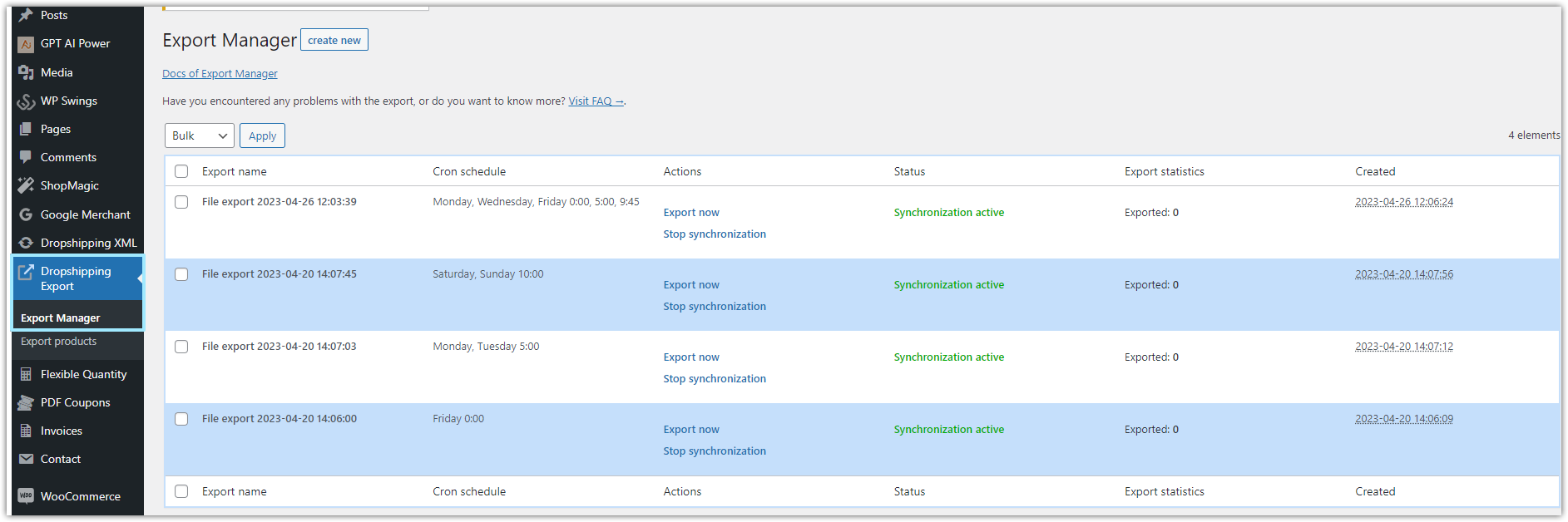Click created date 2023-04-20 14:07:12

point(1404,347)
